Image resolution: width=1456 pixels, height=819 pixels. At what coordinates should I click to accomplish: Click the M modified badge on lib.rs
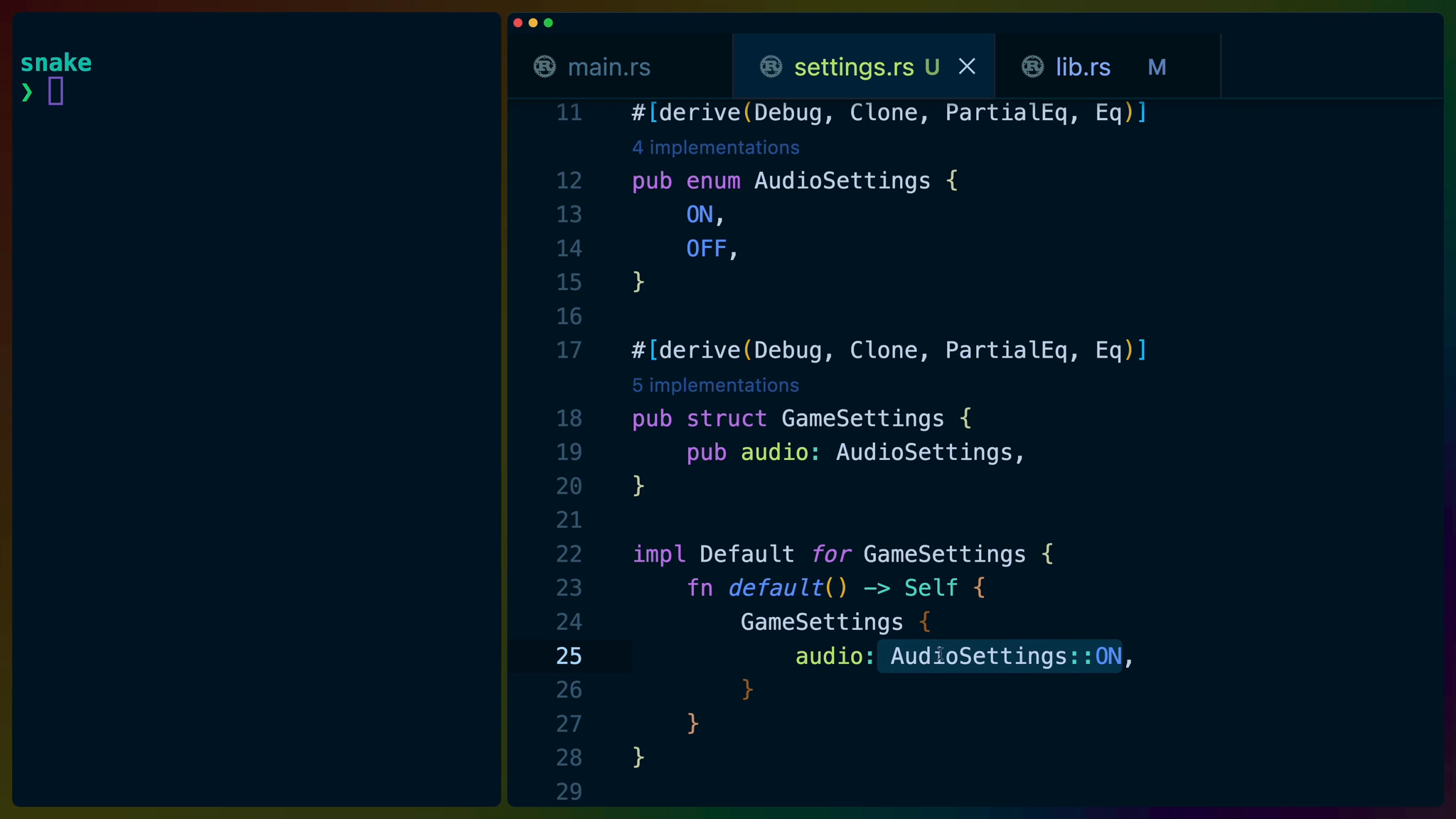[1157, 67]
